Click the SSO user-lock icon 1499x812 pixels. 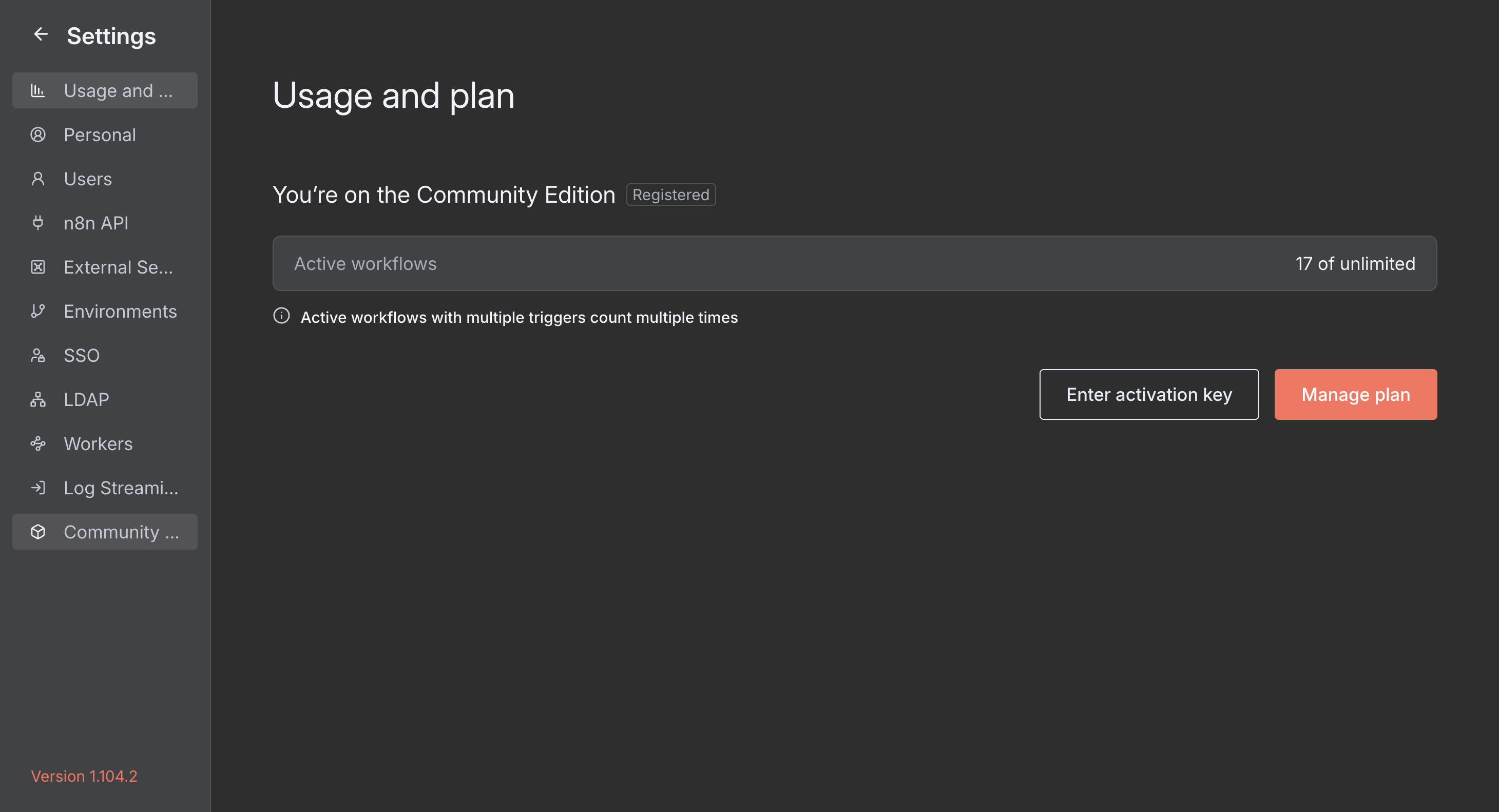coord(38,355)
